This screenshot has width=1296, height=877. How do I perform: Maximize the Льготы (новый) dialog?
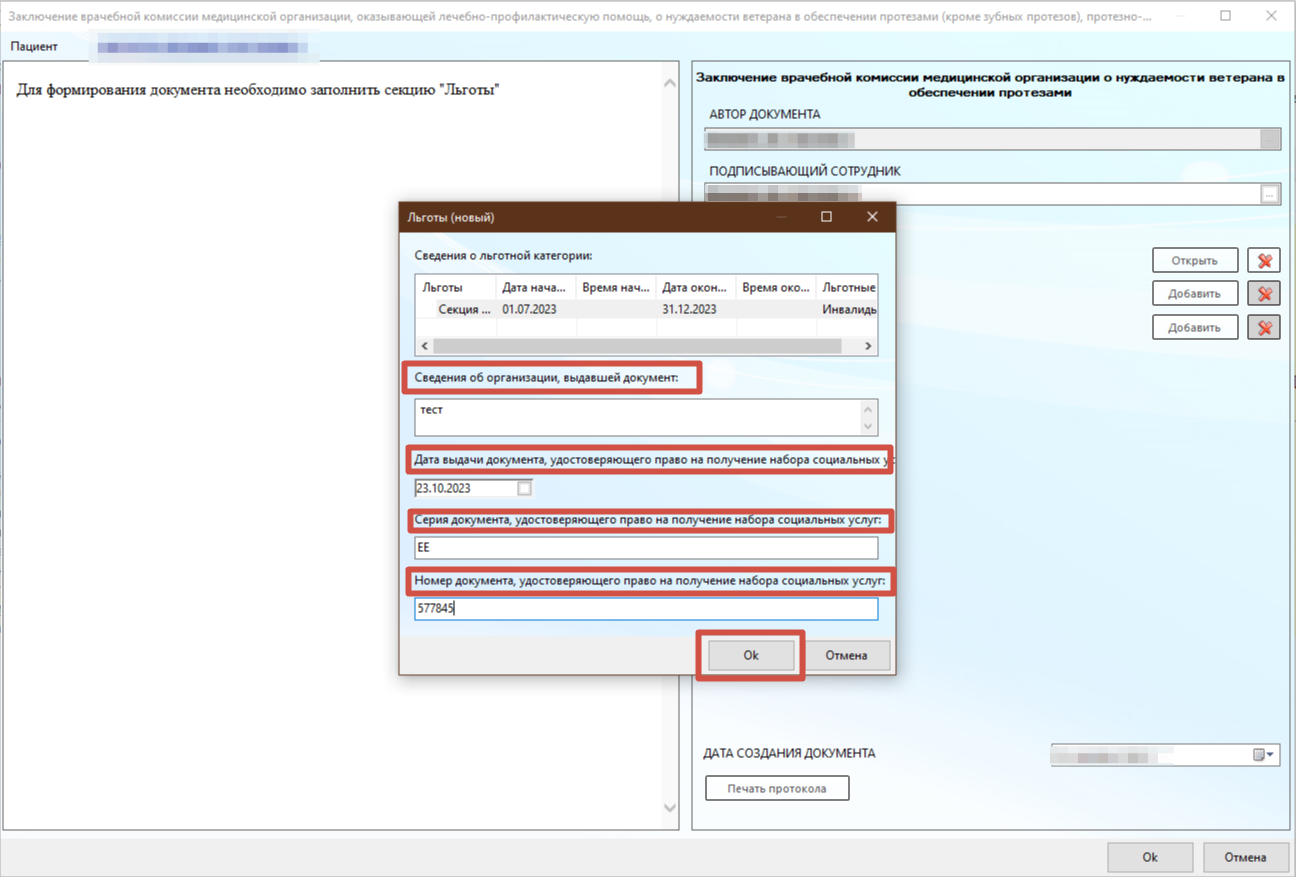[x=826, y=217]
